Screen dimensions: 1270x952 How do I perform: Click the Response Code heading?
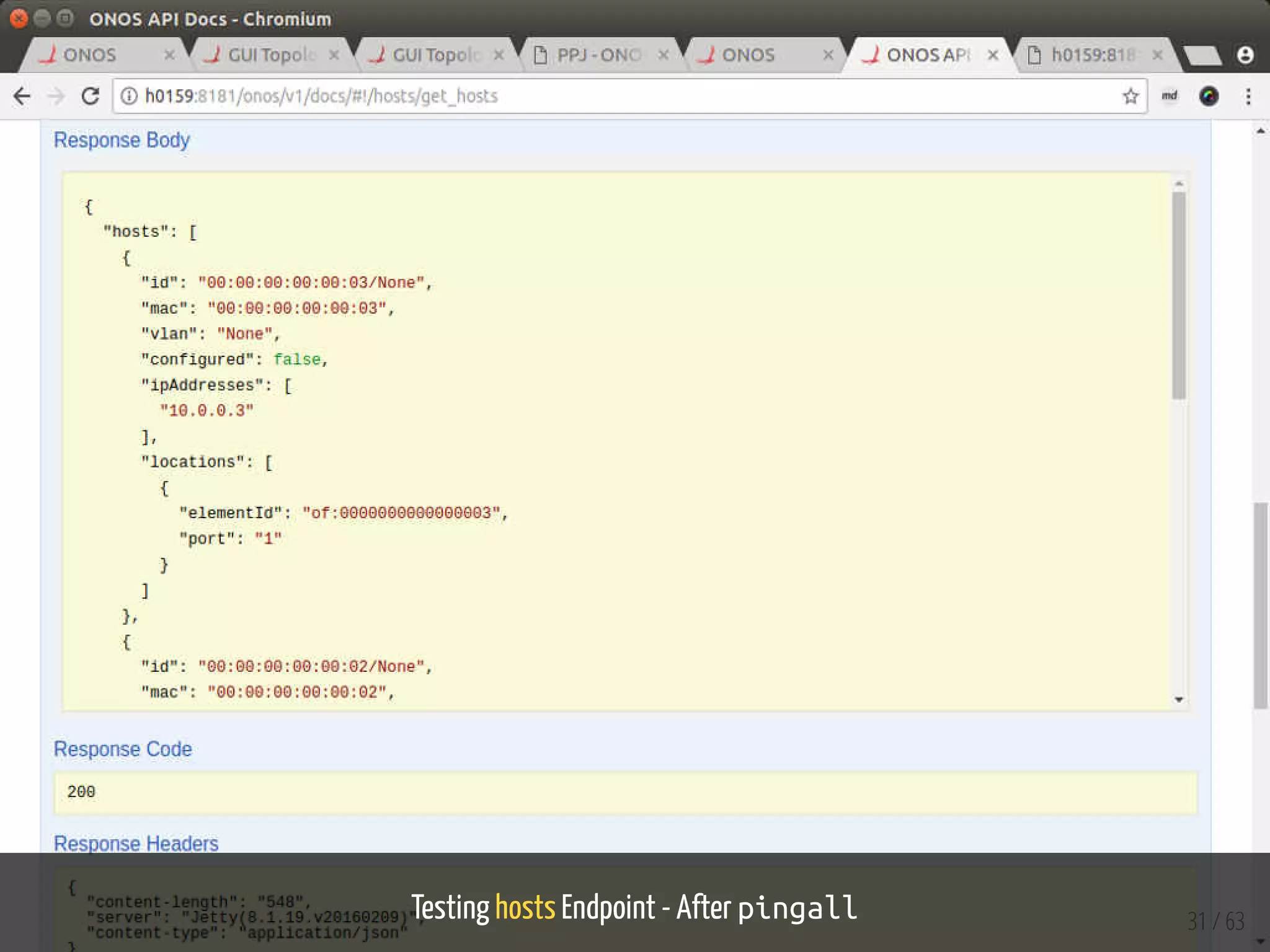coord(123,749)
